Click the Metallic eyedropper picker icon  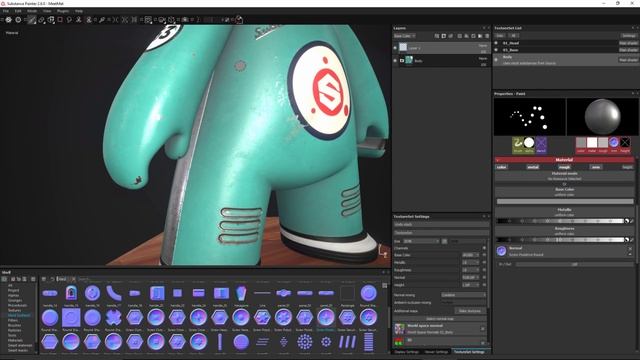pos(631,221)
